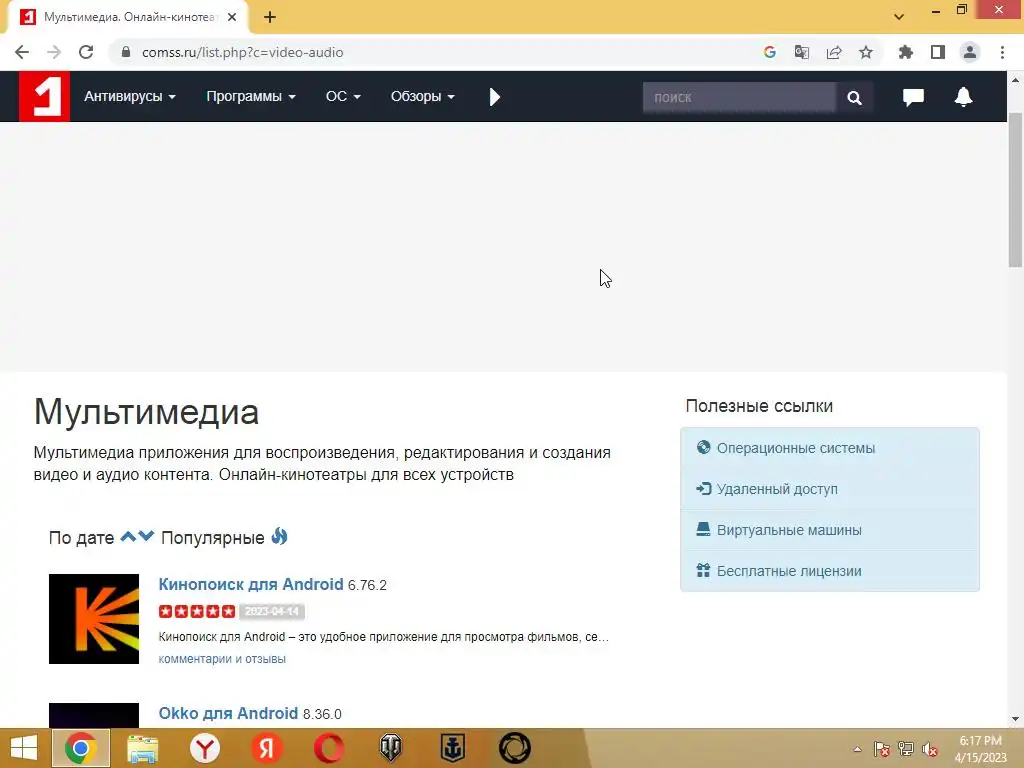
Task: Click the page vertical scrollbar thumb
Action: [x=1015, y=189]
